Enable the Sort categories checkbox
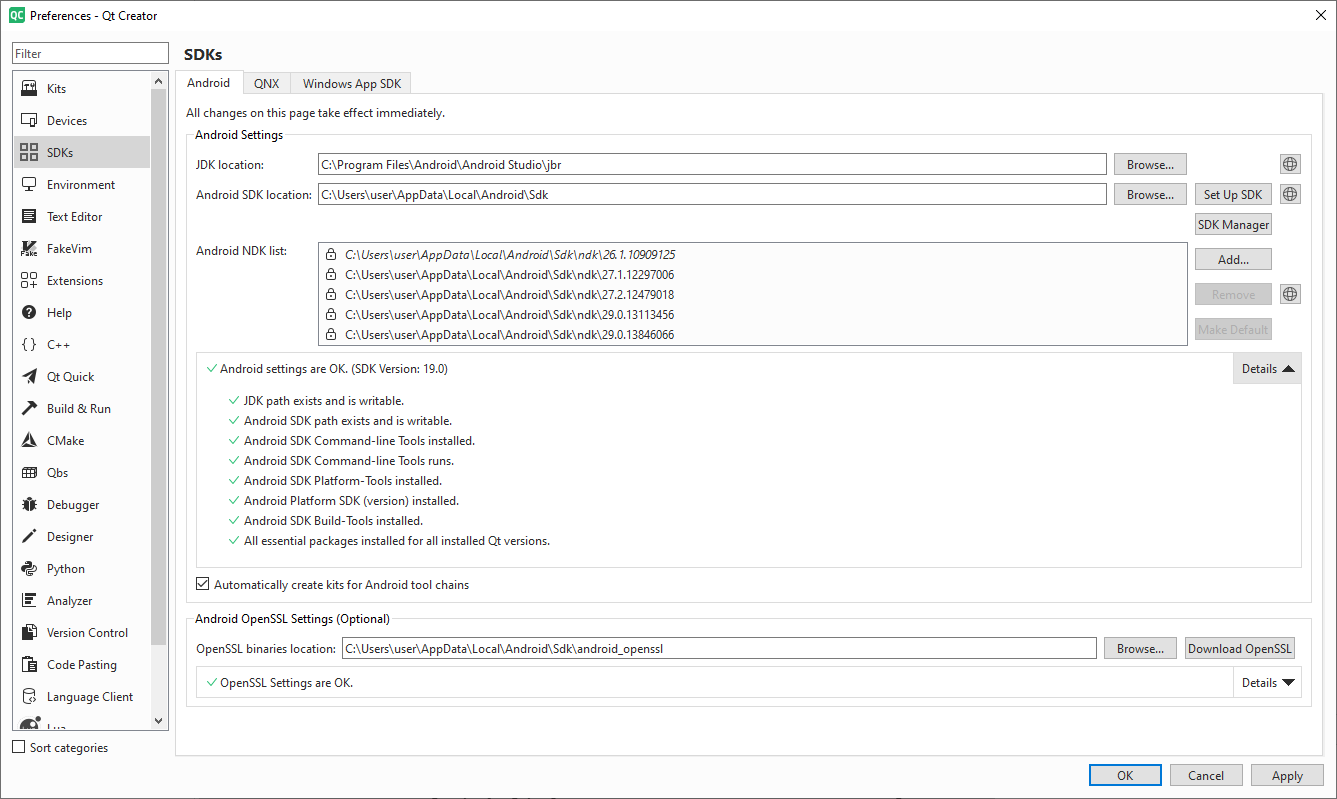 pos(19,748)
